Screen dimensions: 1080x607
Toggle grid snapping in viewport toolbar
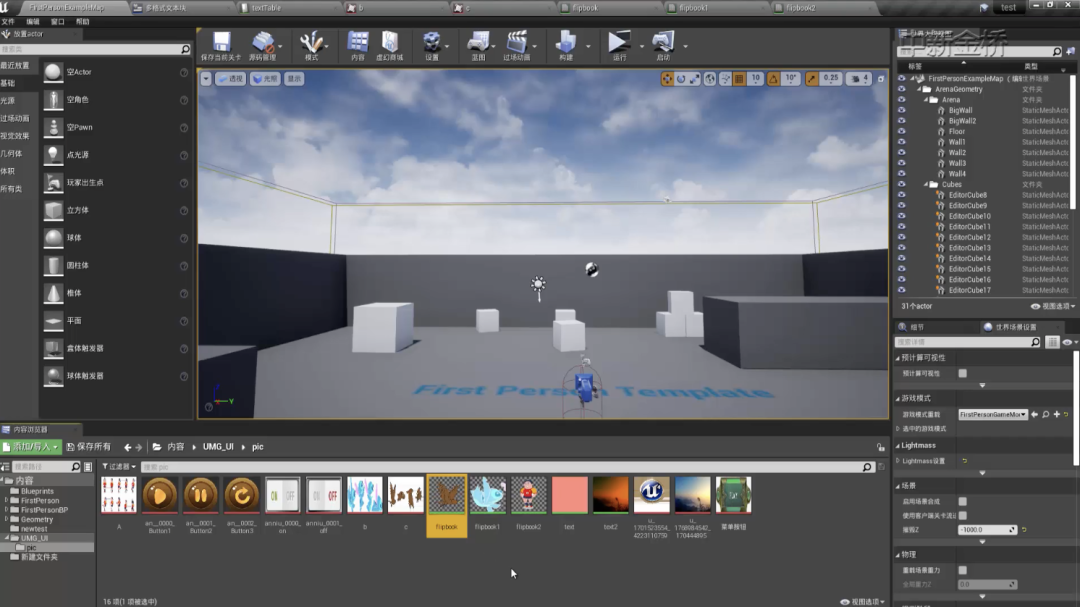739,79
